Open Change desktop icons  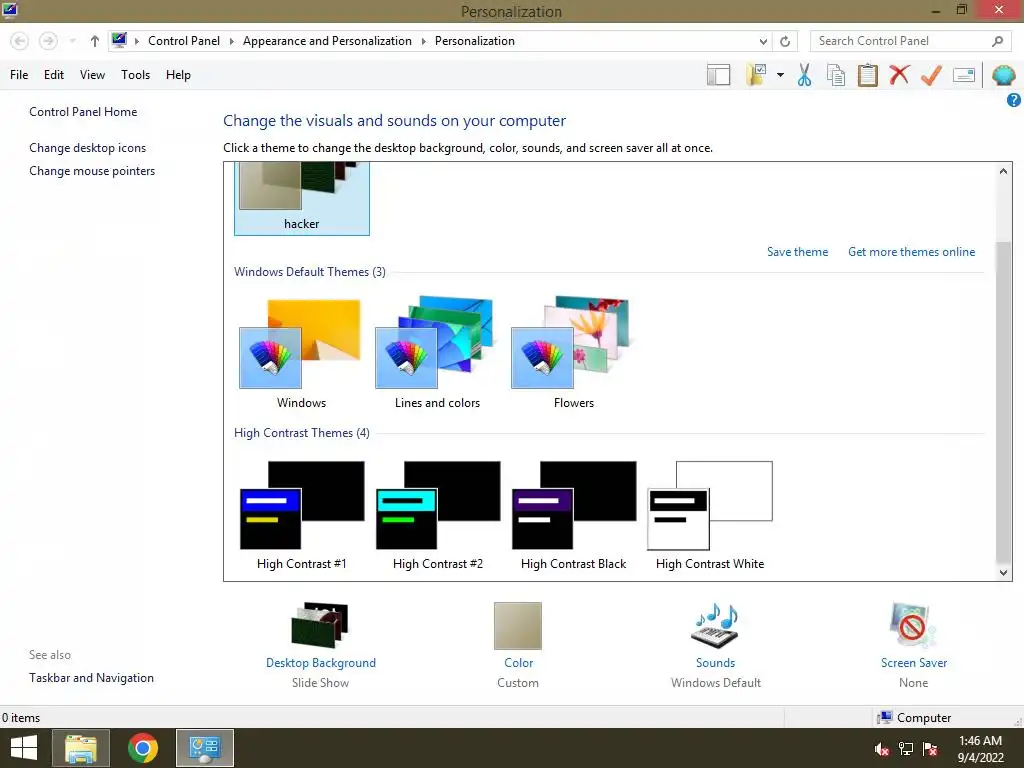click(x=88, y=148)
